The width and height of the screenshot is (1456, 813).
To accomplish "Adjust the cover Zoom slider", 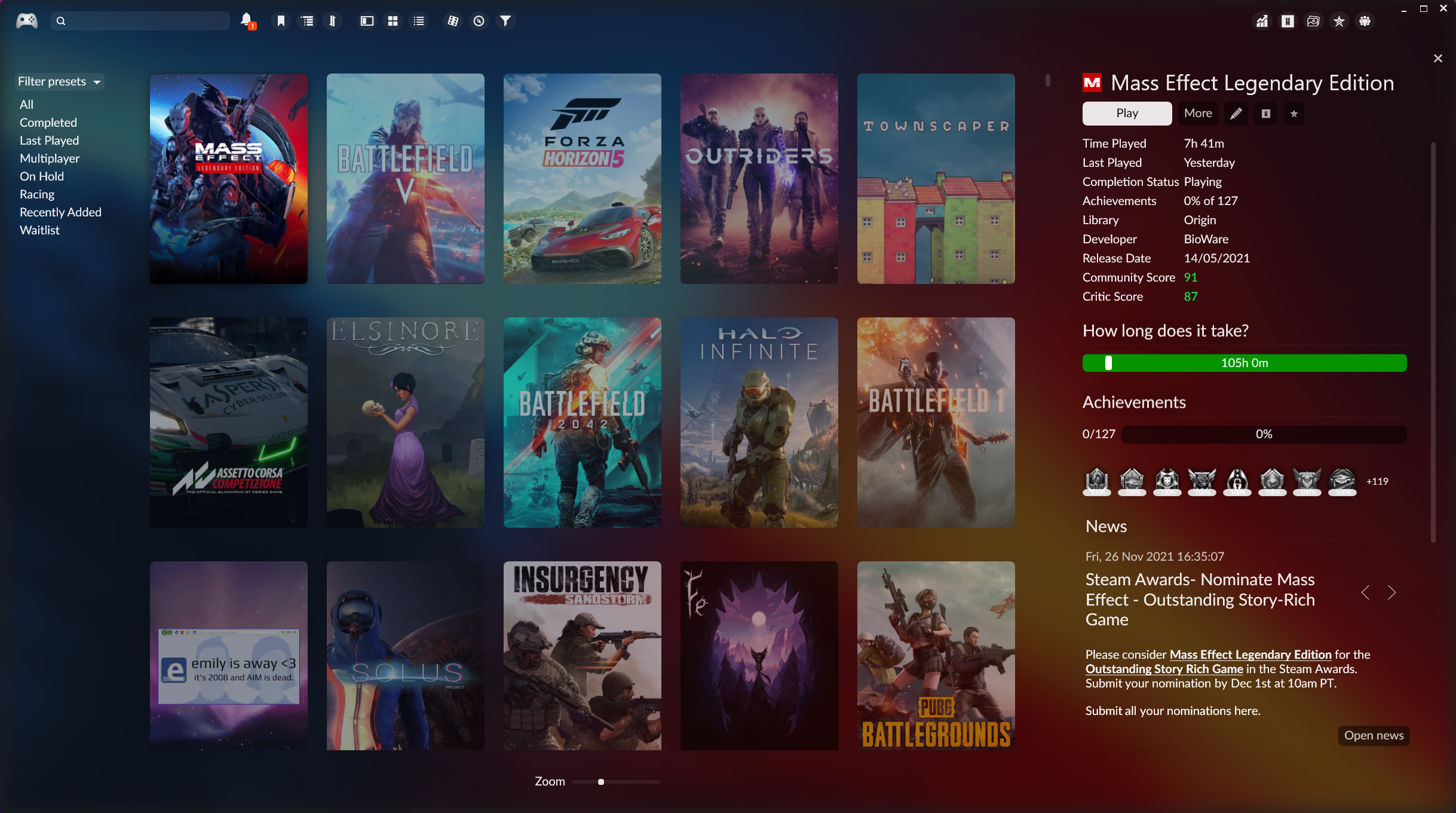I will 601,782.
